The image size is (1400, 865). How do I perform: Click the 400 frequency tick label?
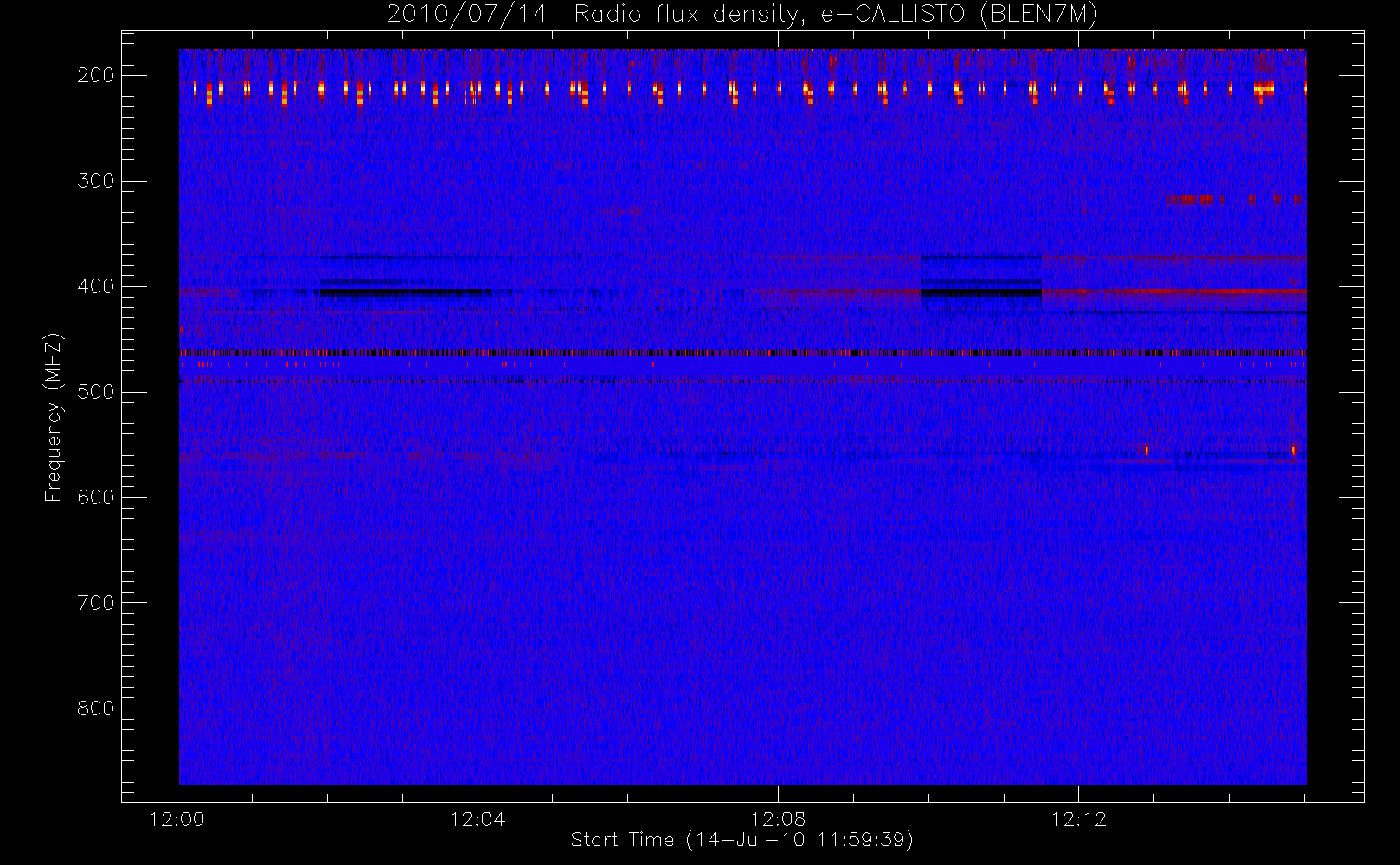tap(95, 286)
